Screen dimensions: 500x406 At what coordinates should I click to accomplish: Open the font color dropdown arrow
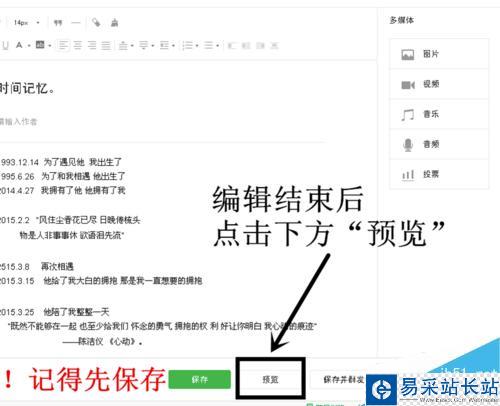coord(29,46)
